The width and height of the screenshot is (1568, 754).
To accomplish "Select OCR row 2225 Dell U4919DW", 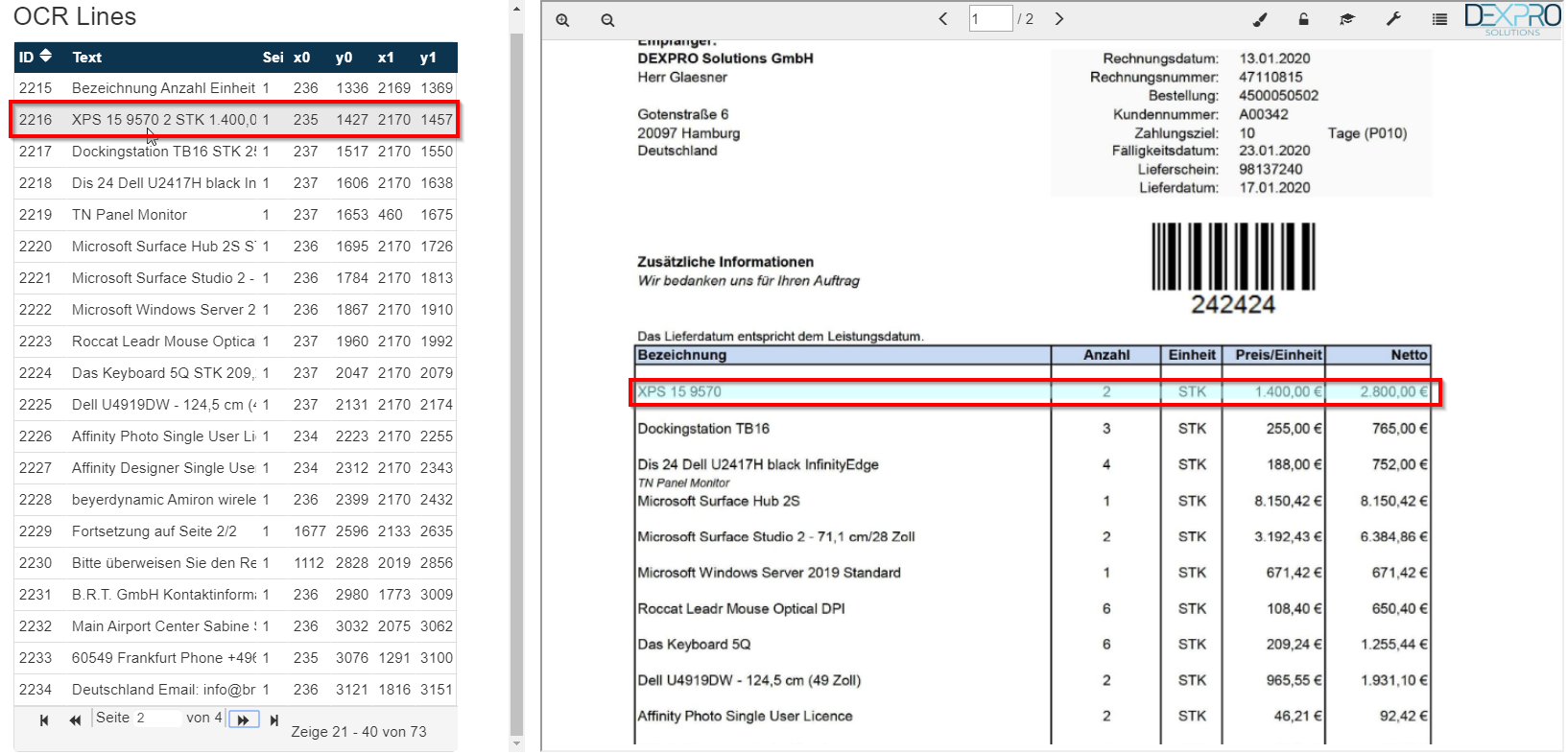I will click(235, 405).
